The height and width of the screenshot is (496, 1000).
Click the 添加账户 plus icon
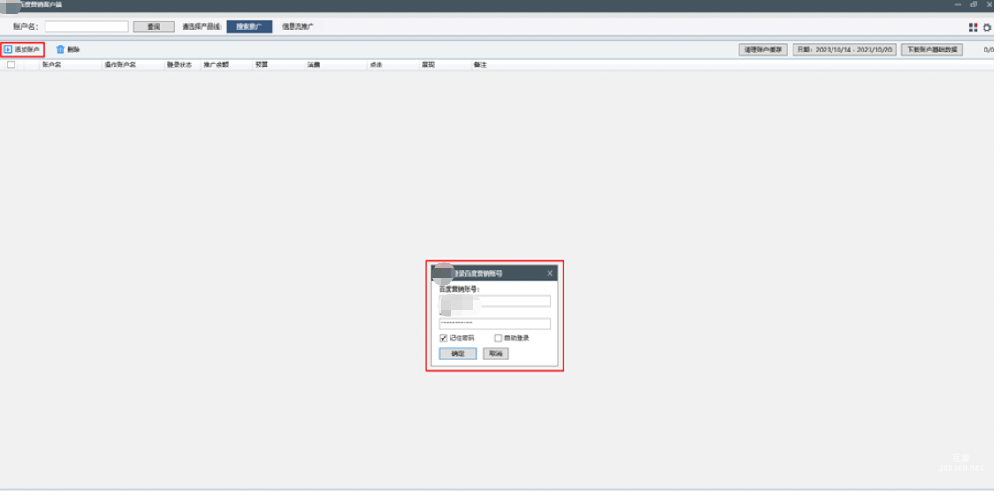pyautogui.click(x=8, y=49)
